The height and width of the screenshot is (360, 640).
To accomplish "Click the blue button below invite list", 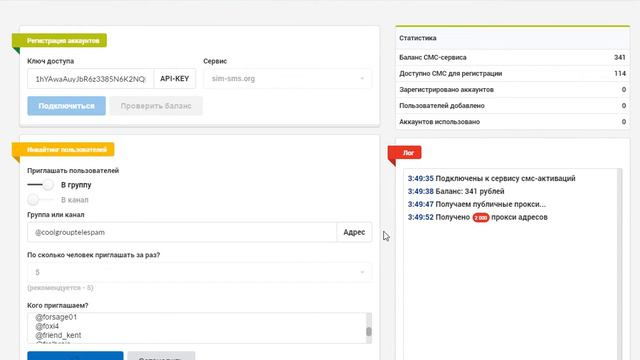I will point(75,356).
